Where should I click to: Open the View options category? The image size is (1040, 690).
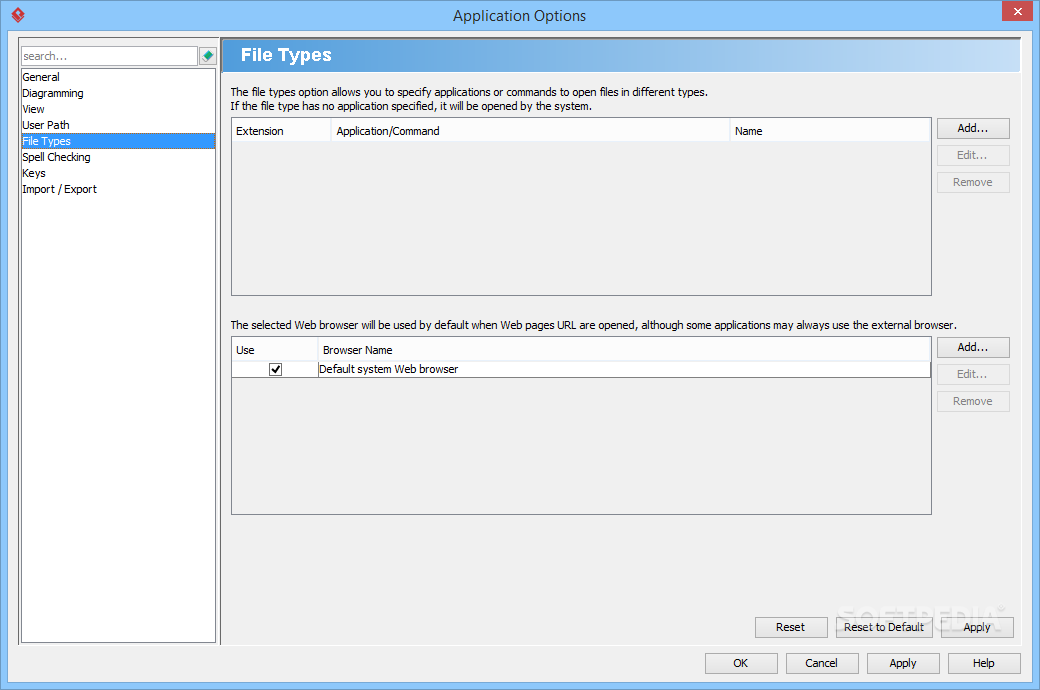click(118, 109)
